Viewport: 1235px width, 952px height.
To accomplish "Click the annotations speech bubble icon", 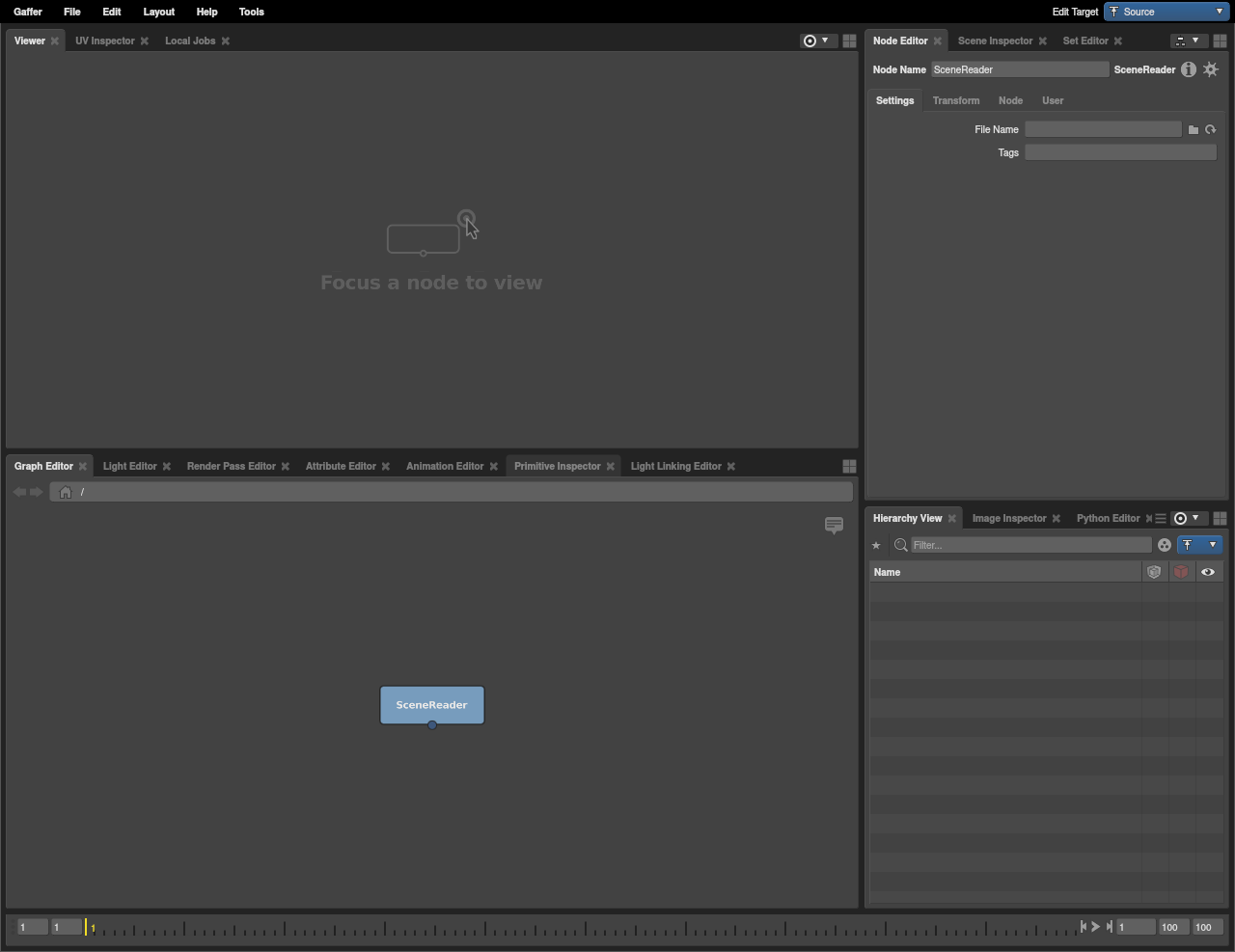I will [x=835, y=526].
